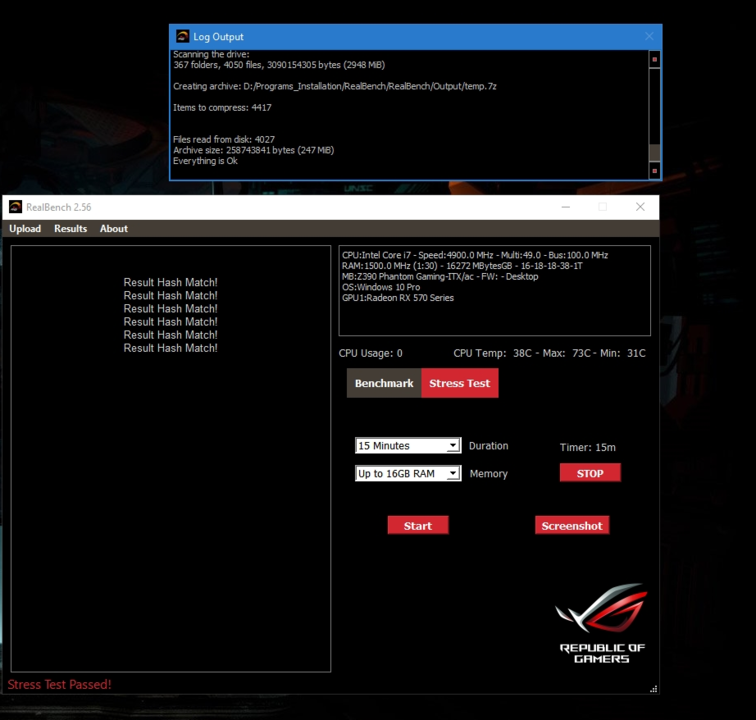The width and height of the screenshot is (756, 720).
Task: Click the 'Stress Test Passed!' status text
Action: [x=59, y=684]
